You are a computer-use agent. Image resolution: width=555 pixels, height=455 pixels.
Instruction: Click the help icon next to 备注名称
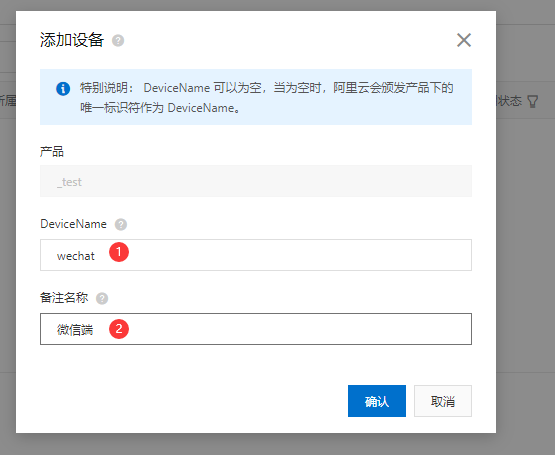point(102,298)
